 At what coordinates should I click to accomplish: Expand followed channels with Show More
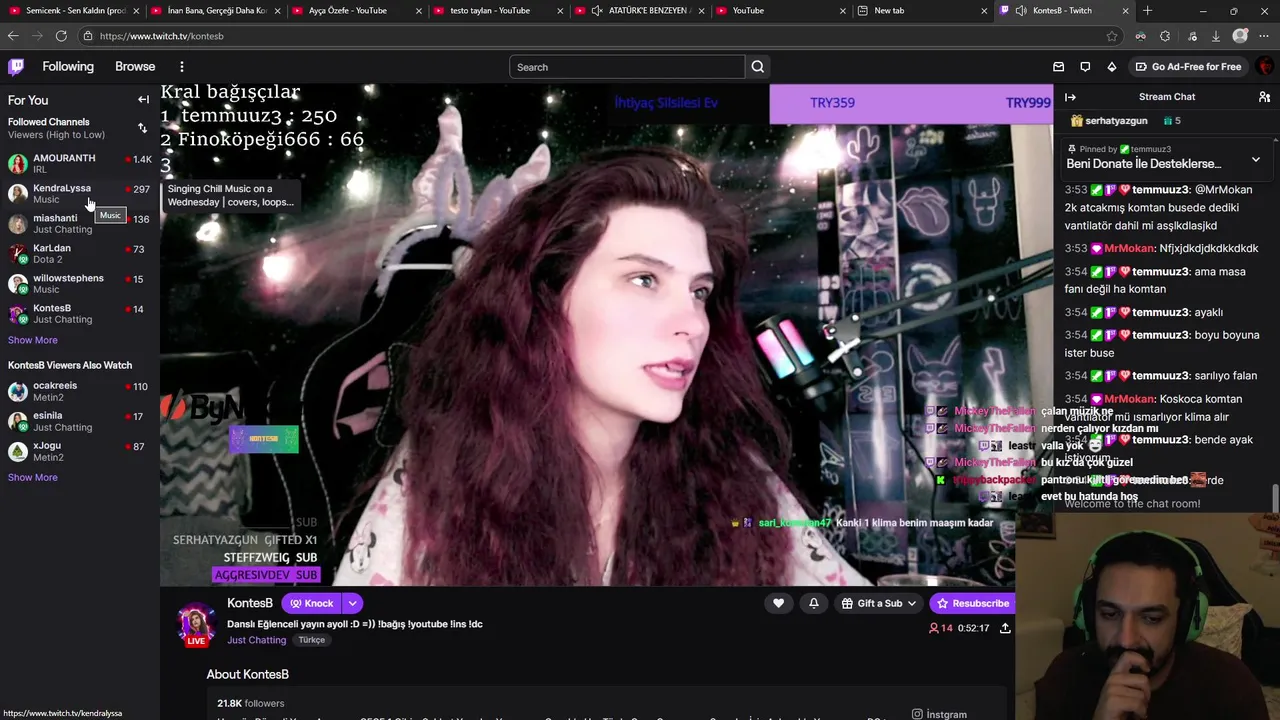click(33, 340)
